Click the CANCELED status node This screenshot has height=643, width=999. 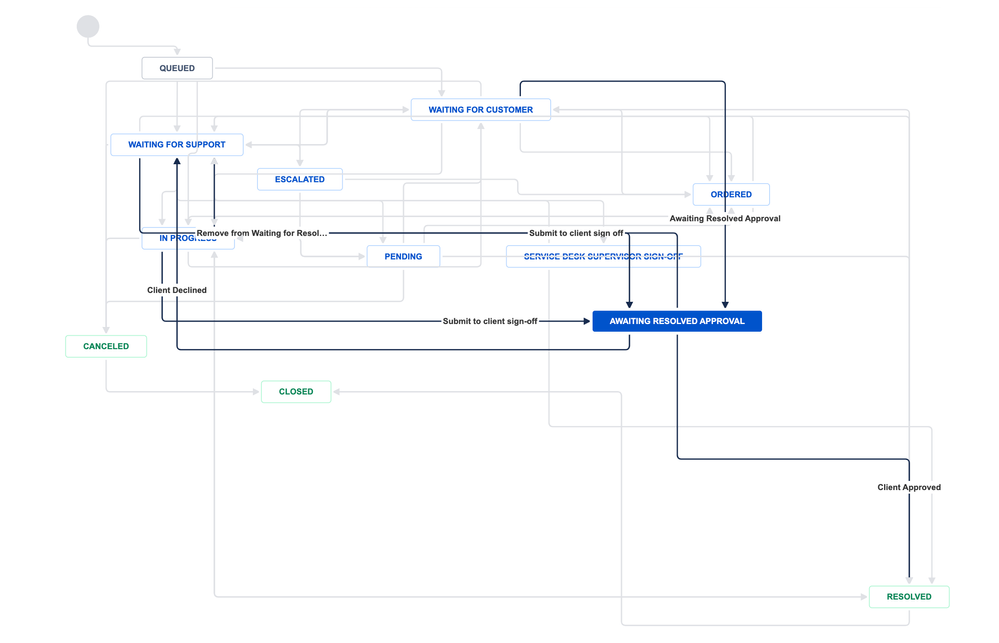click(x=106, y=346)
